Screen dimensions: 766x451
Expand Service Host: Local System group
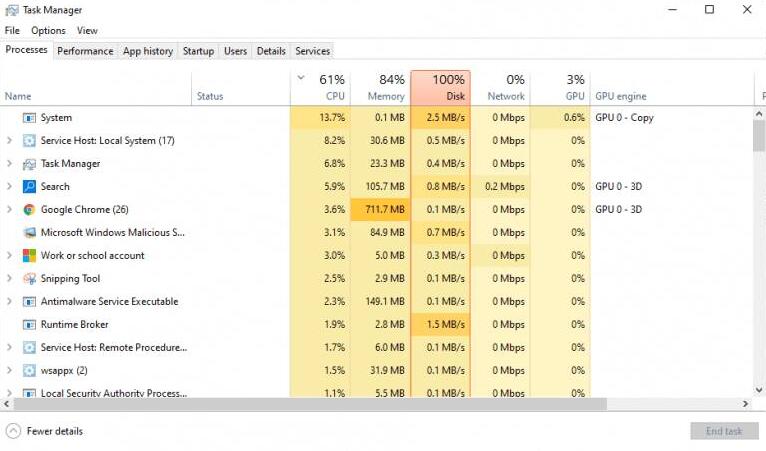(9, 141)
